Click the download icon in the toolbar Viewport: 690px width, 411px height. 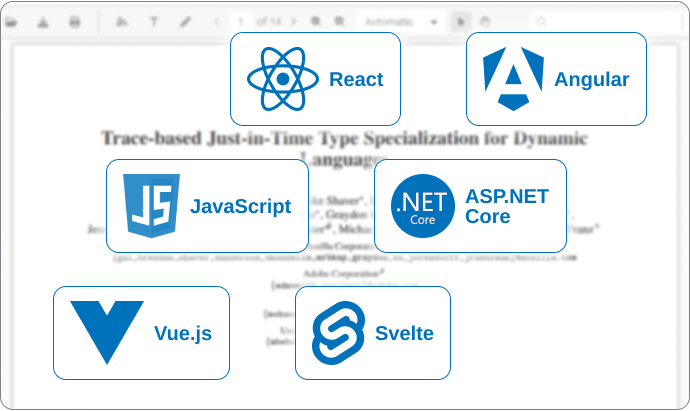tap(43, 22)
